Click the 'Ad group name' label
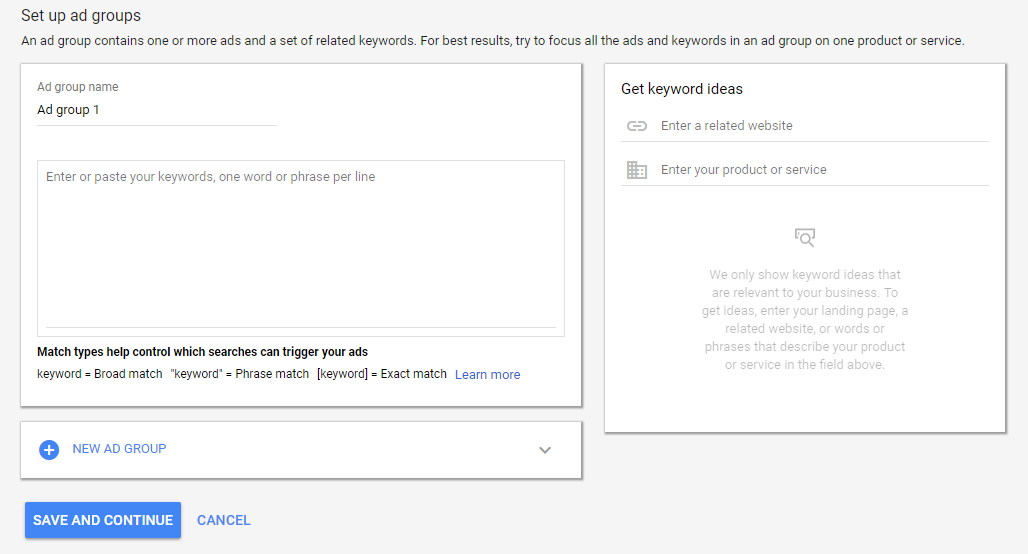Image resolution: width=1028 pixels, height=554 pixels. [77, 87]
